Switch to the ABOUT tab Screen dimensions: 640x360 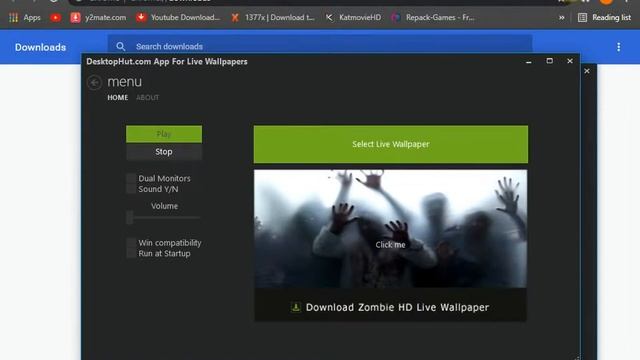click(x=147, y=98)
